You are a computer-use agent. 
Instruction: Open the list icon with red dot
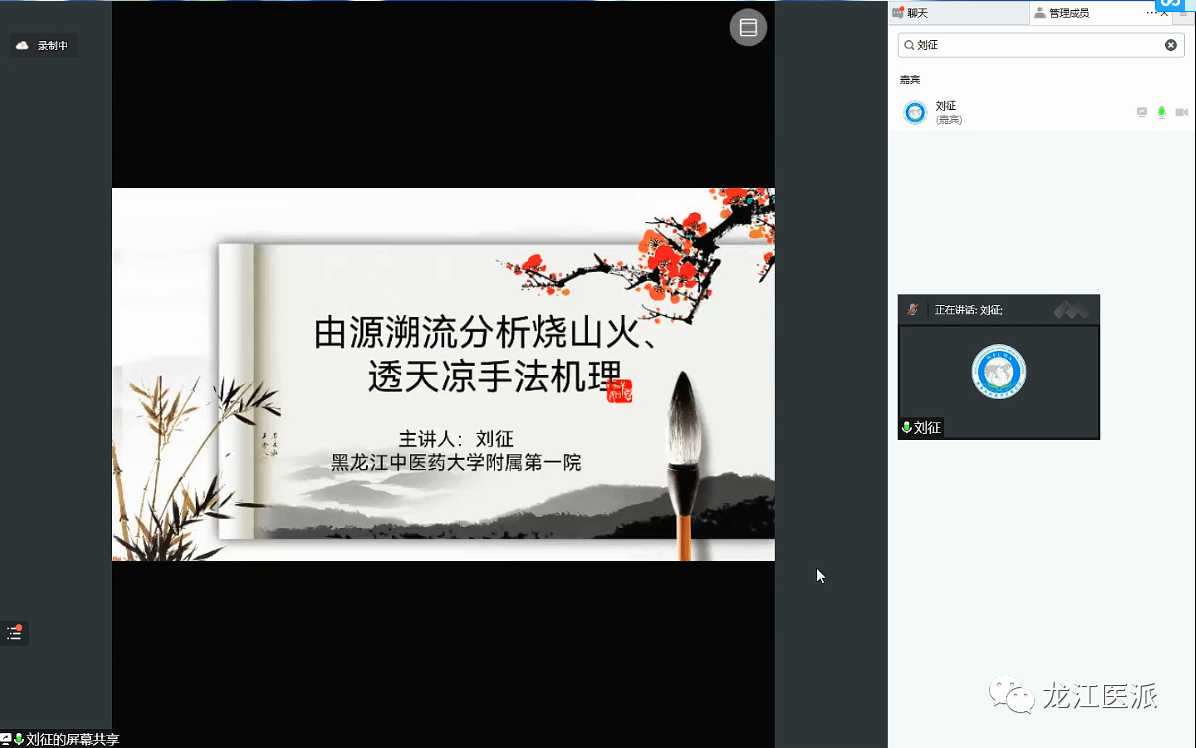14,633
